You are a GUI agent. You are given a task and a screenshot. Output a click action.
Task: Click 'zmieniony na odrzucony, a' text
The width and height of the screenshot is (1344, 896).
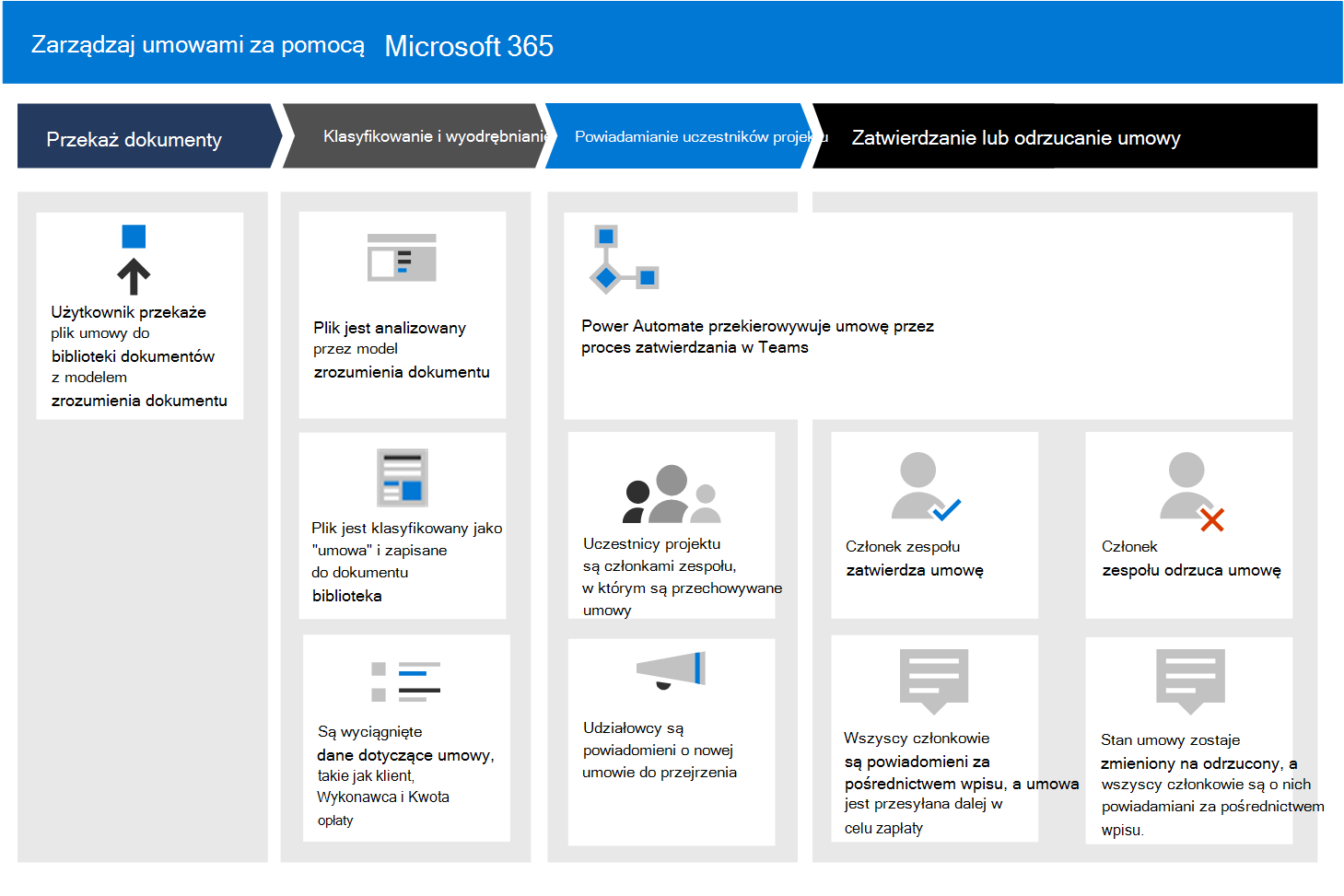1198,763
